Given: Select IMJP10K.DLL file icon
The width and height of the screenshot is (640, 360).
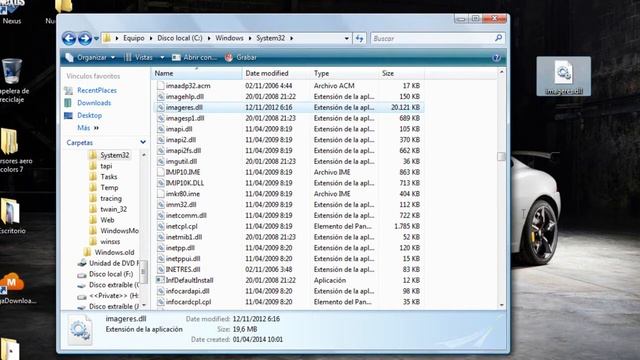Looking at the screenshot, I should 160,183.
